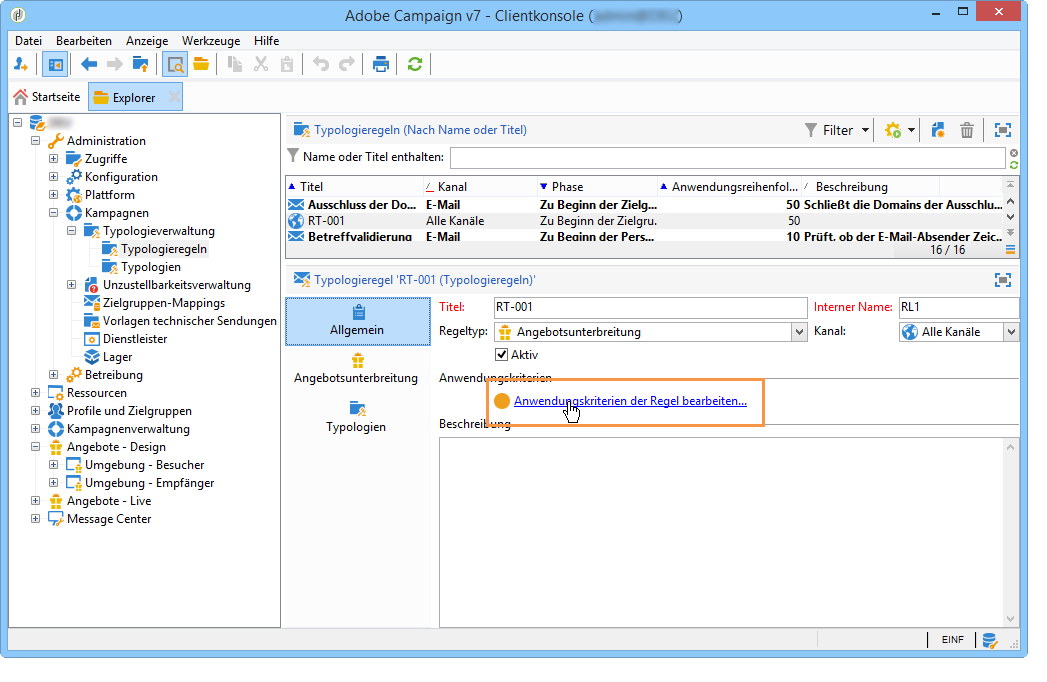The width and height of the screenshot is (1047, 682).
Task: Expand the Message Center node
Action: 35,519
